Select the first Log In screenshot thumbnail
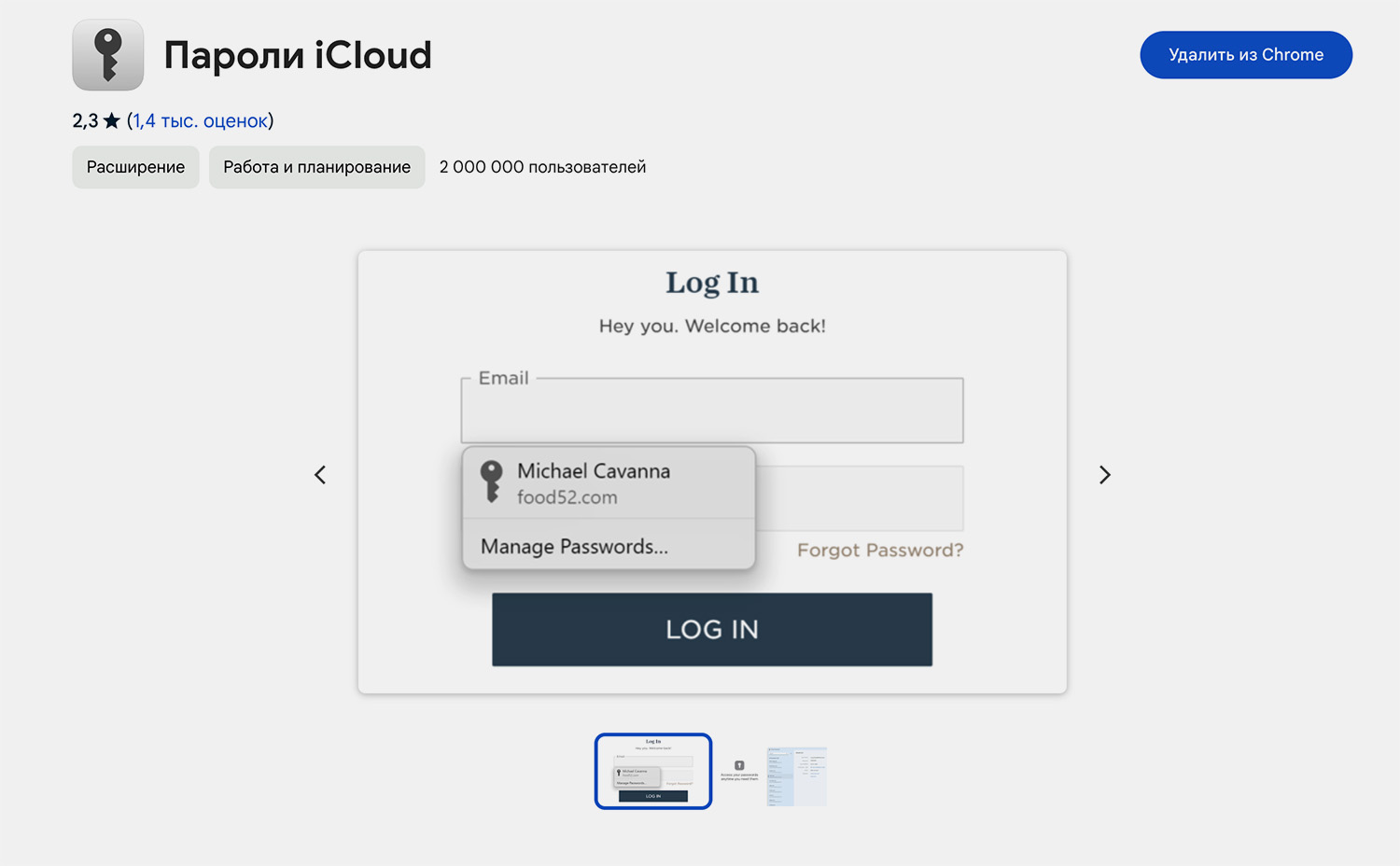Viewport: 1400px width, 866px height. pos(653,771)
